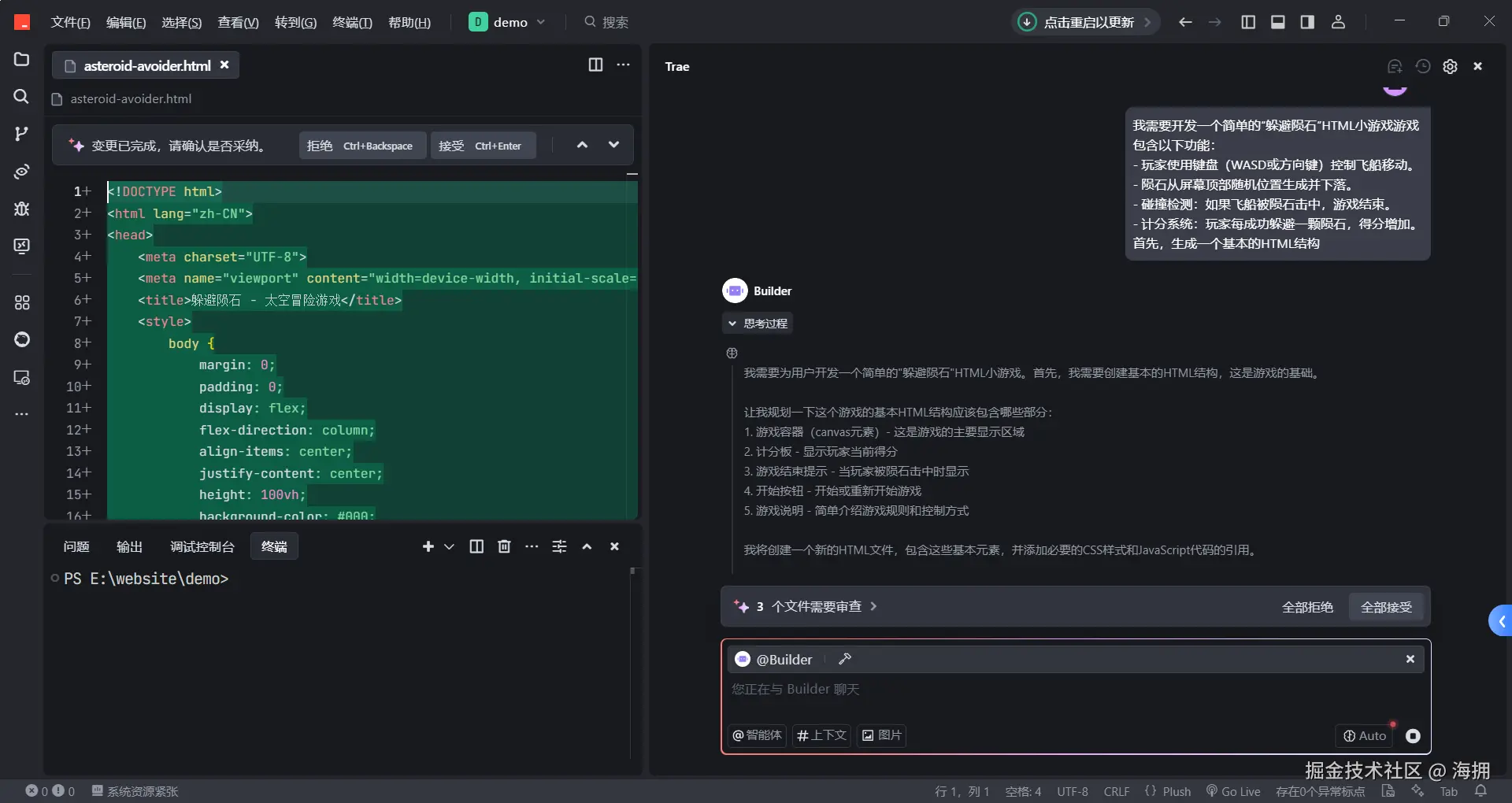
Task: Go to previous change with up arrow
Action: 582,145
